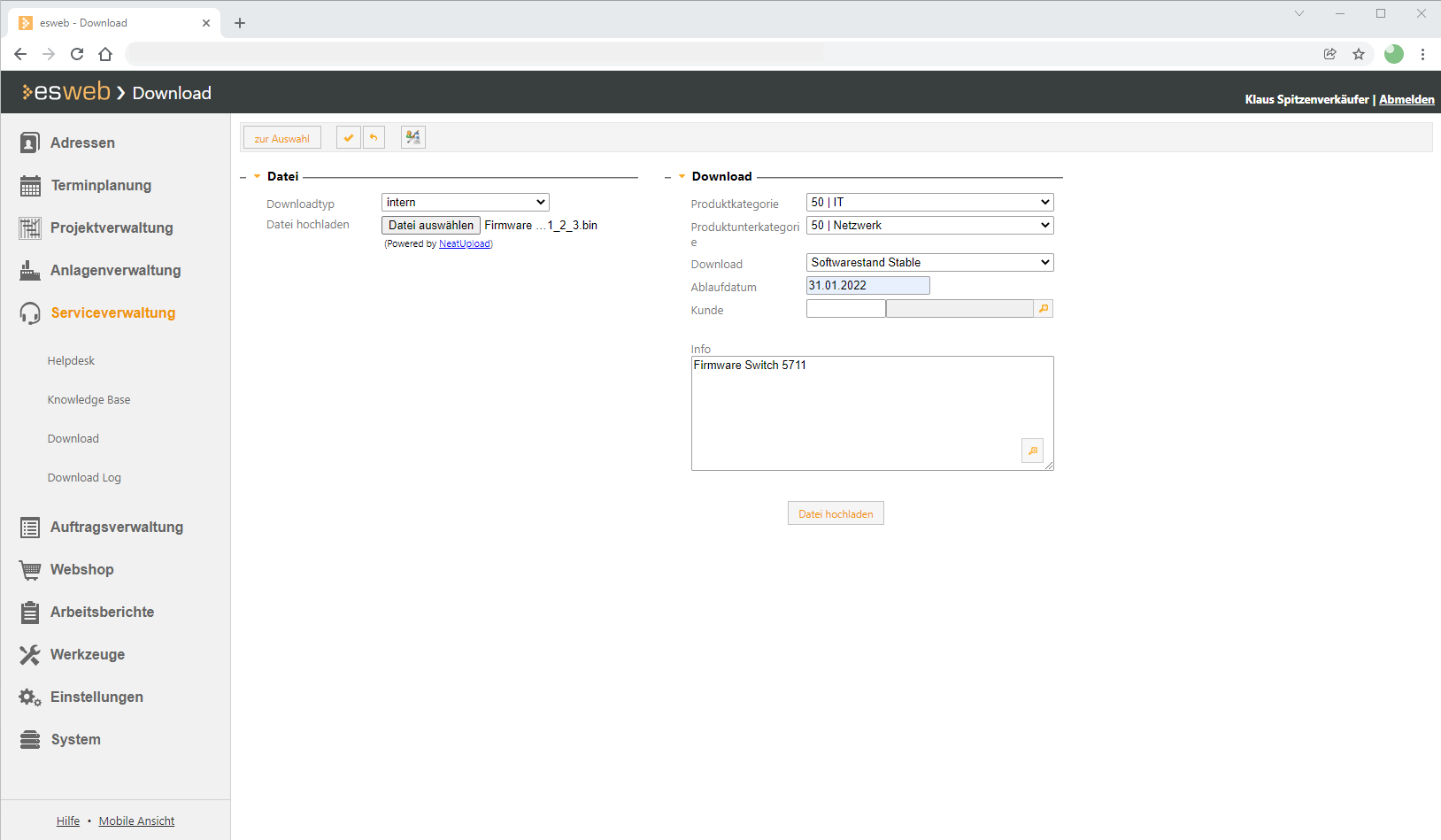Click the Ablaufdatum date field
This screenshot has height=840, width=1441.
click(x=867, y=286)
